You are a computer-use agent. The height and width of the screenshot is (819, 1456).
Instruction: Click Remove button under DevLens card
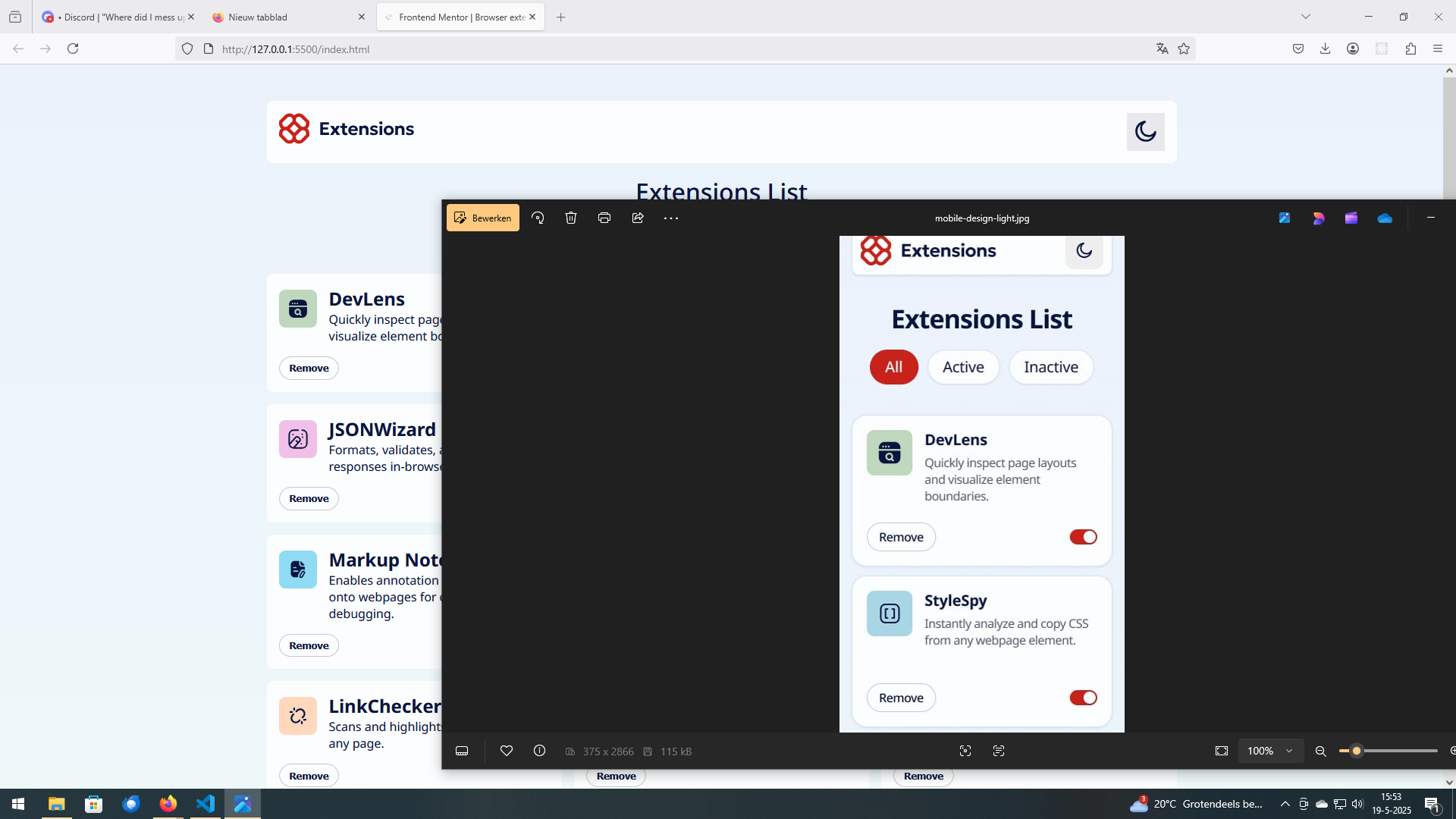(x=309, y=369)
